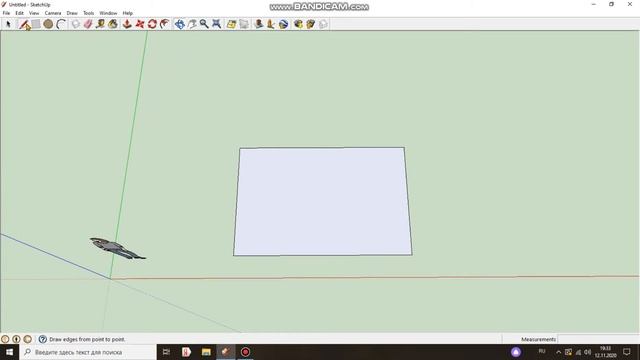Open File Explorer from the taskbar
The width and height of the screenshot is (640, 360).
click(206, 352)
